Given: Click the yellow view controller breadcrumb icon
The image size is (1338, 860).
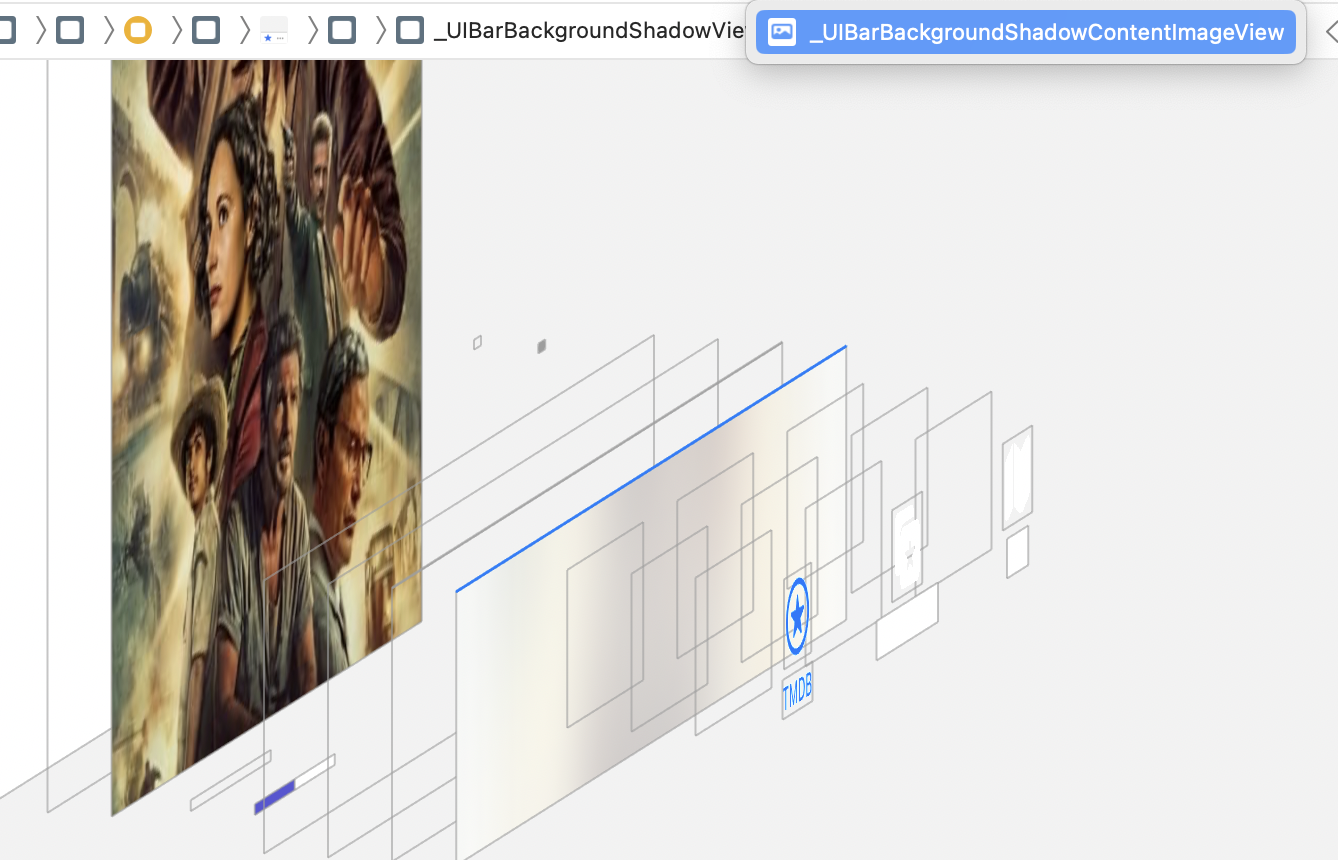Looking at the screenshot, I should point(138,30).
